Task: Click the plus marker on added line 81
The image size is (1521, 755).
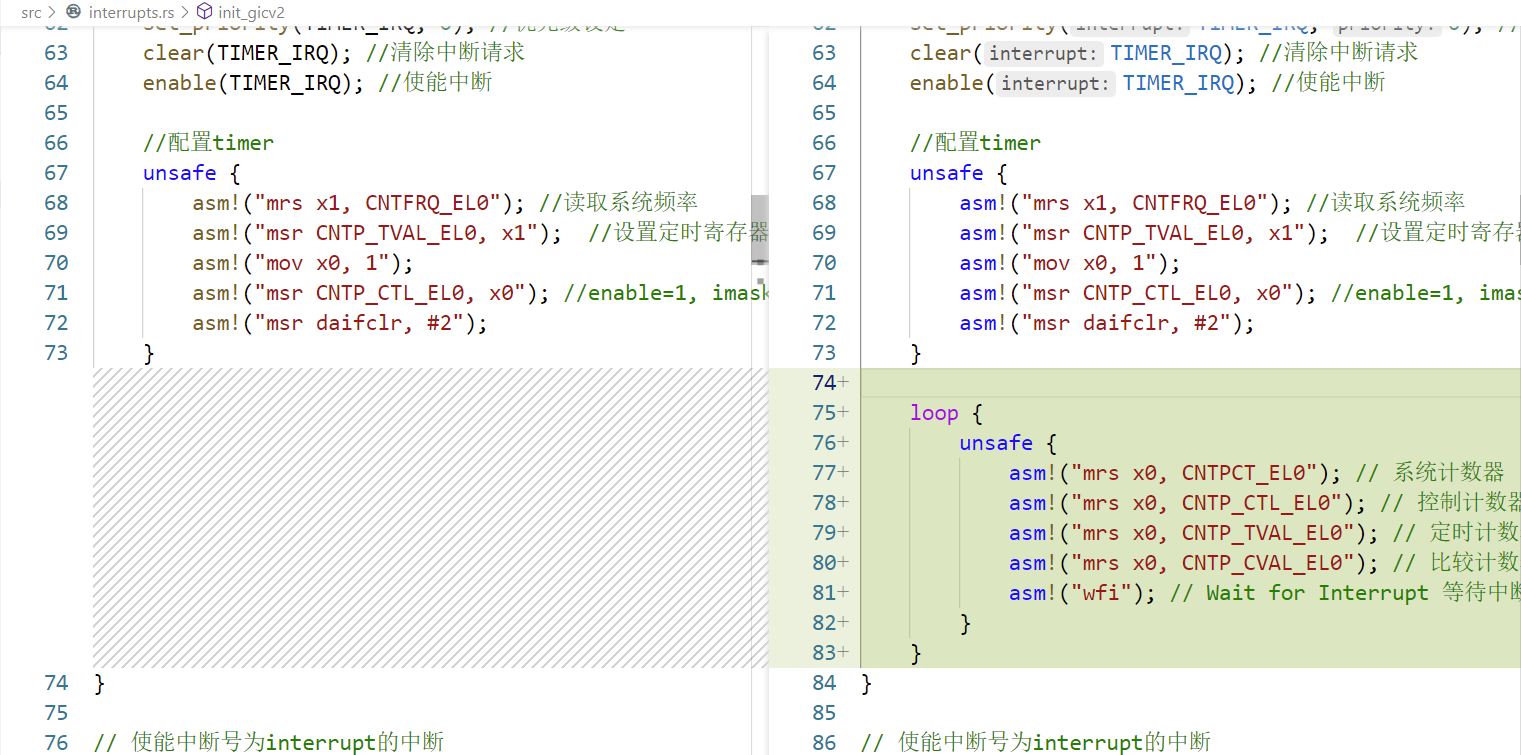Action: tap(844, 593)
